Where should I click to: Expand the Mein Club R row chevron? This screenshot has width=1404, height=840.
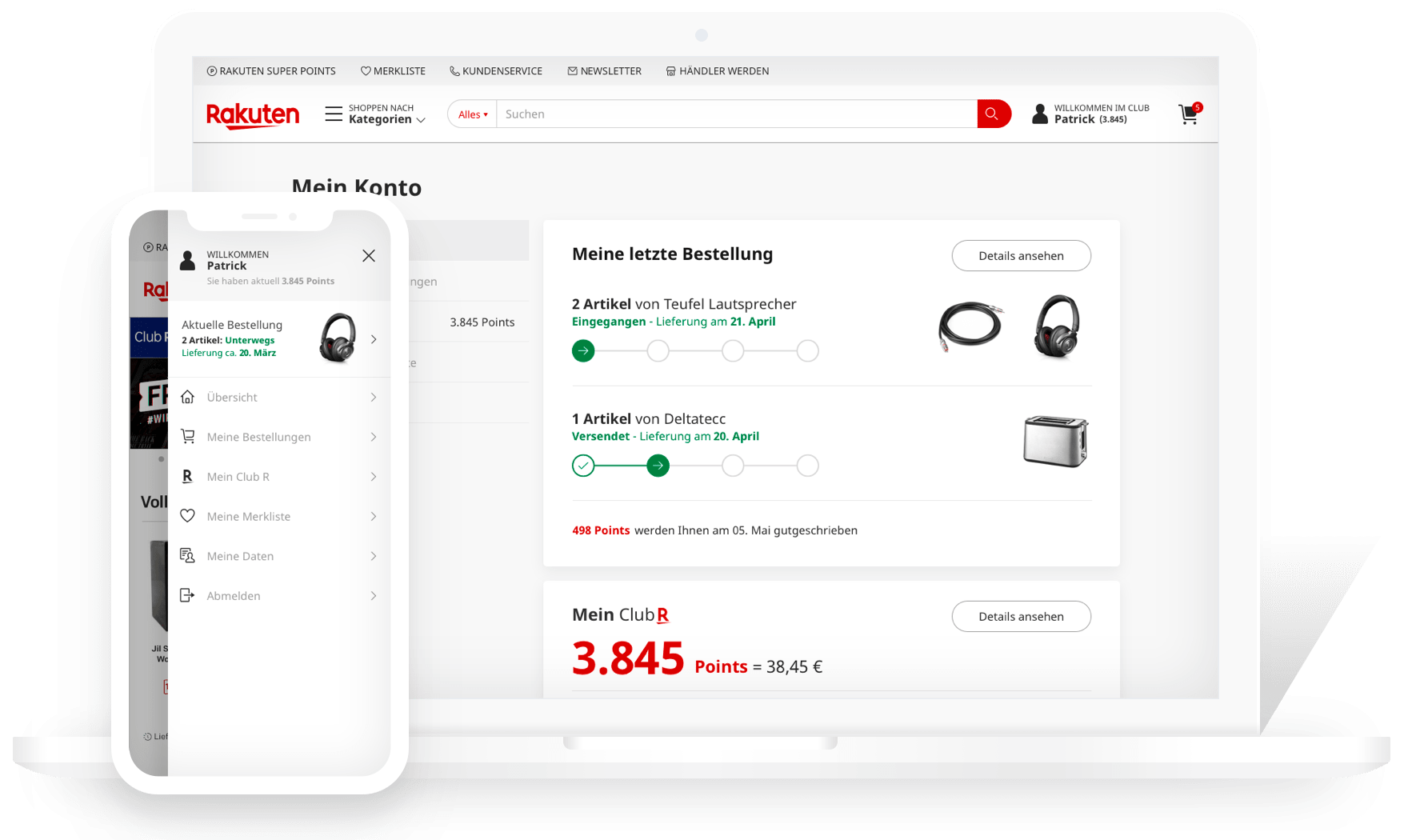tap(374, 477)
